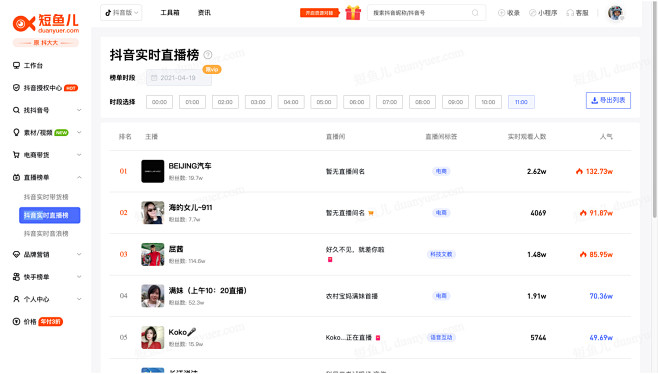The width and height of the screenshot is (658, 374).
Task: Select the 06:00 time slot
Action: [357, 102]
